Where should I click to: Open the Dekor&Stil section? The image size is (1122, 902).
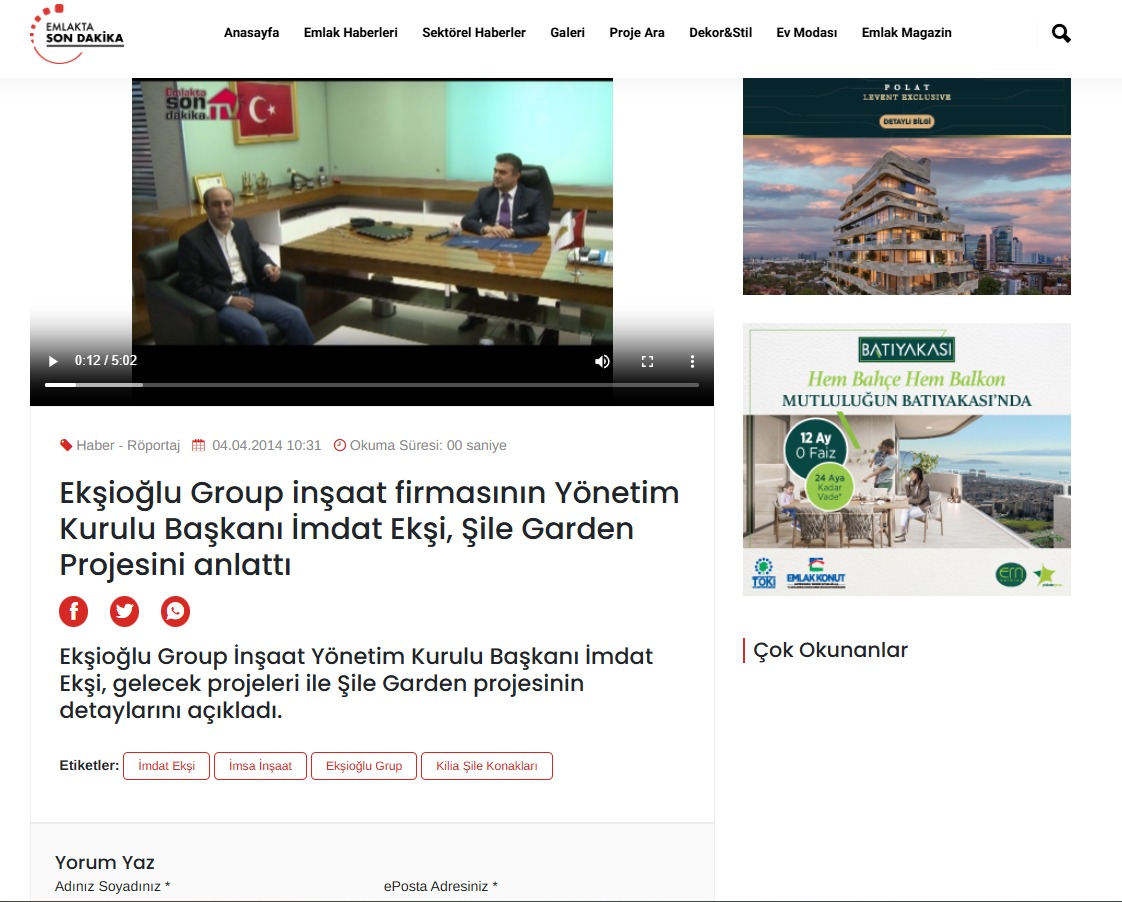(x=720, y=32)
